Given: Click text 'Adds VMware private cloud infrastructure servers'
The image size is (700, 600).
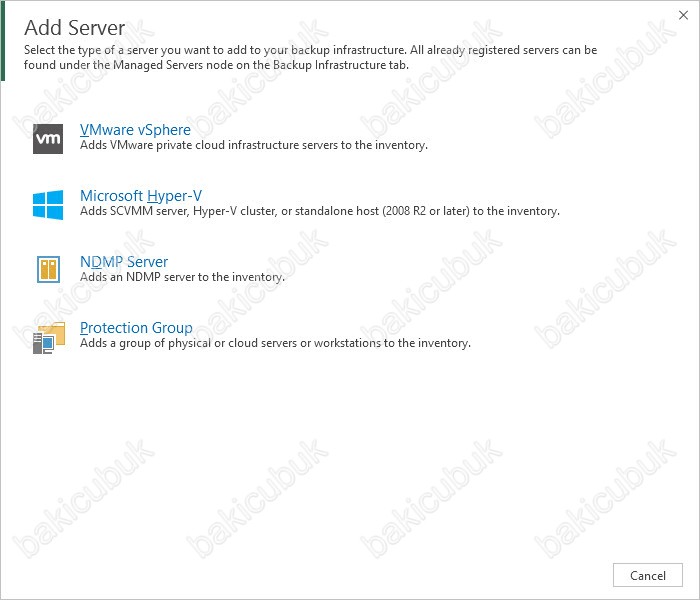Looking at the screenshot, I should click(x=208, y=145).
